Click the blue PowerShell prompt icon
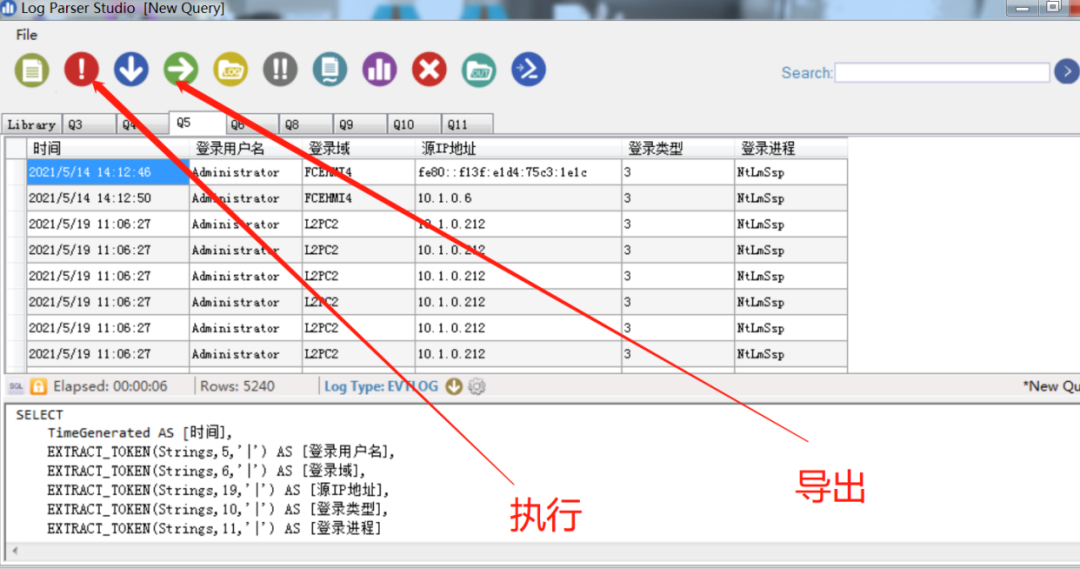 point(528,69)
